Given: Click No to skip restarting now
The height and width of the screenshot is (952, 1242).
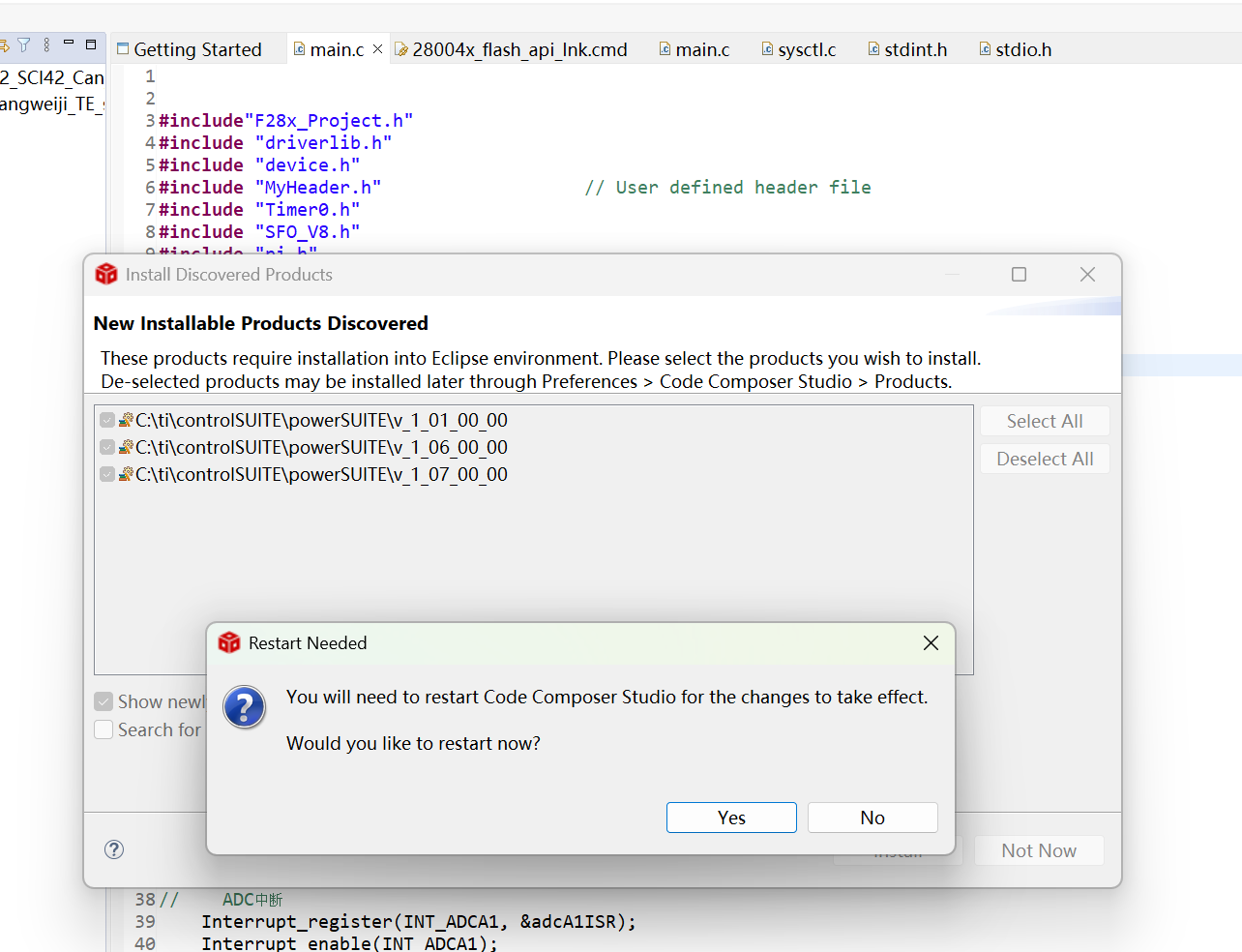Looking at the screenshot, I should (x=872, y=818).
